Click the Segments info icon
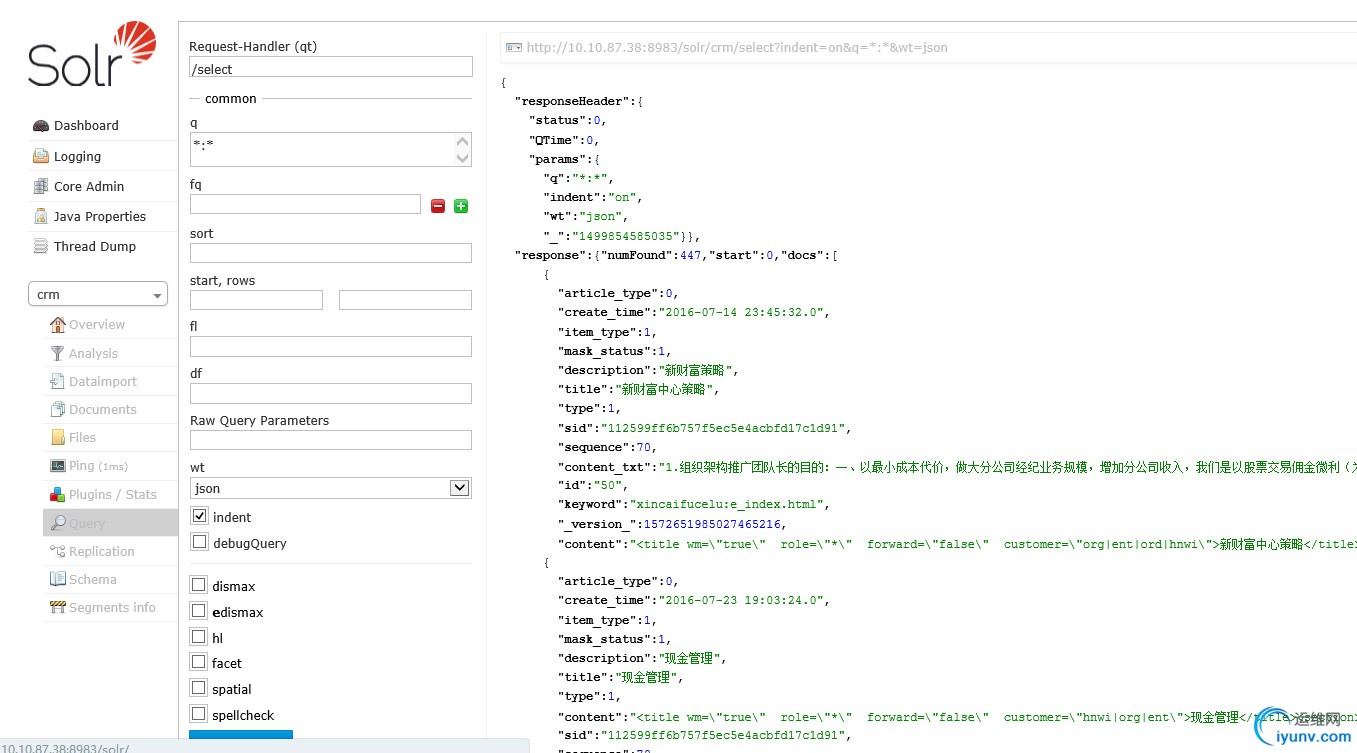Viewport: 1357px width, 753px height. pyautogui.click(x=58, y=607)
